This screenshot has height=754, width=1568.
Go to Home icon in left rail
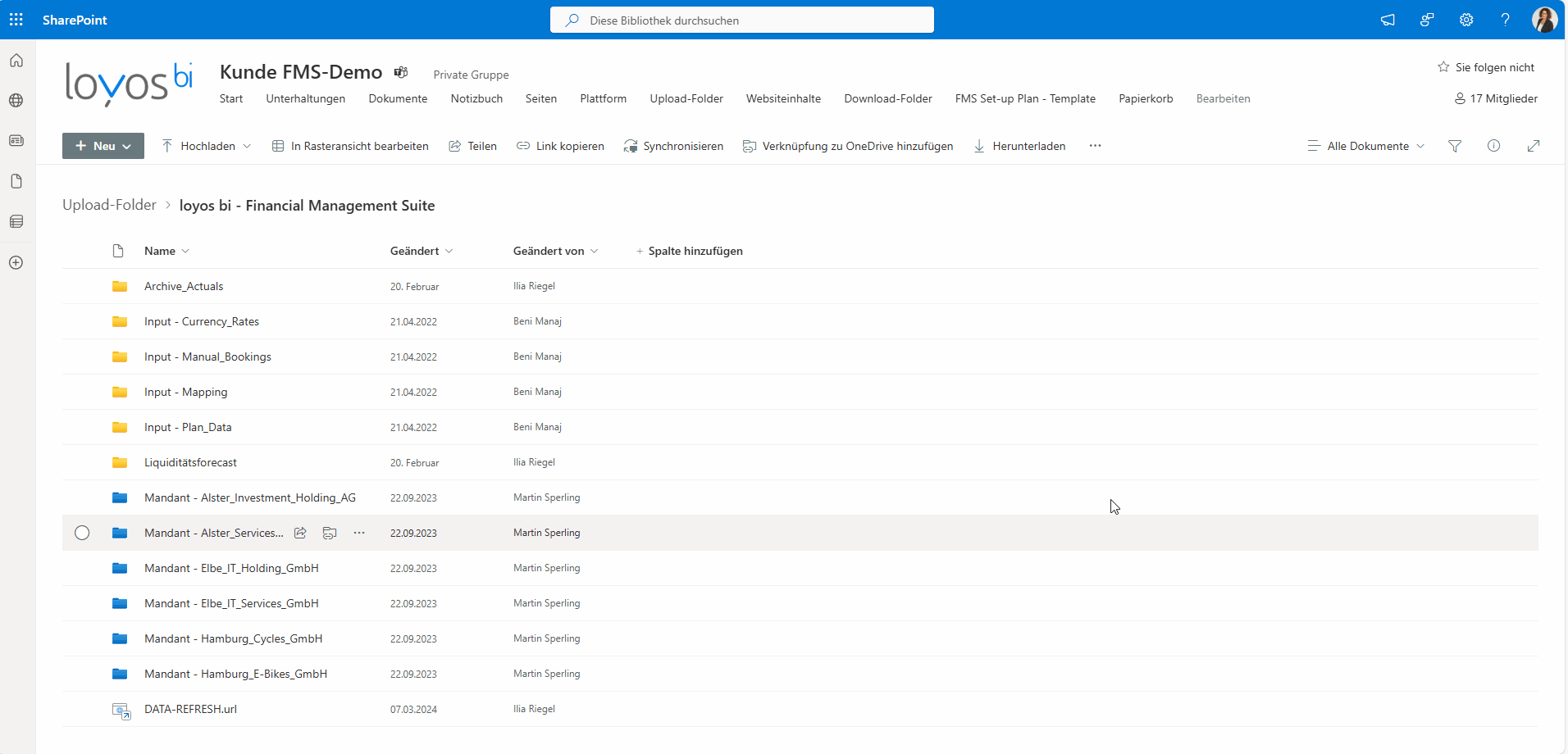pos(16,61)
